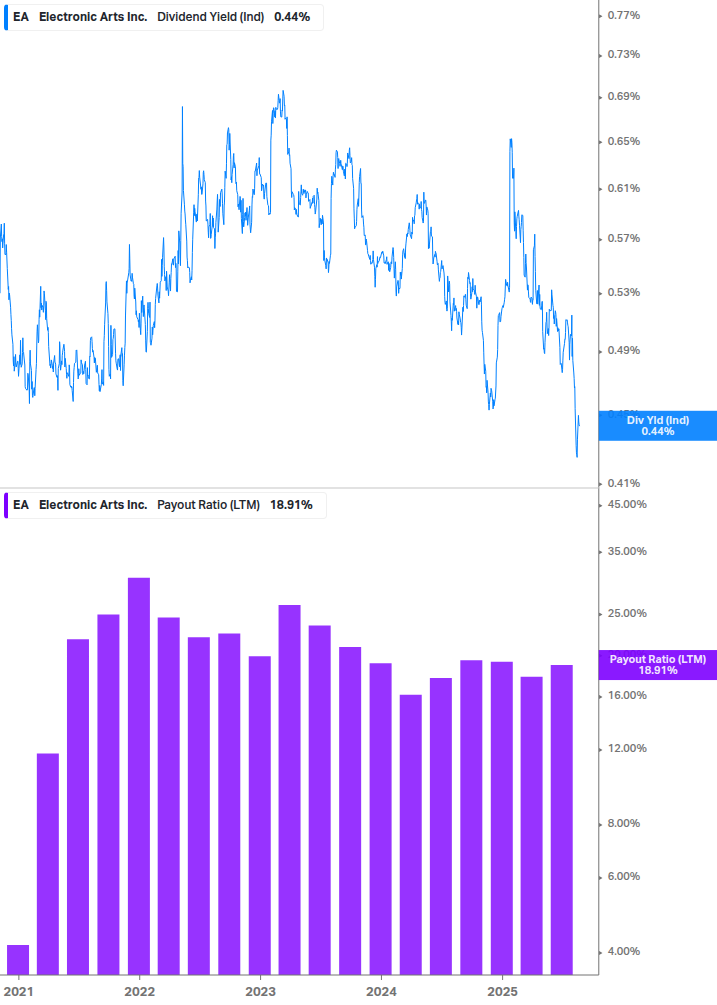
Task: Click the 0.49% label on the yield axis
Action: [x=623, y=351]
